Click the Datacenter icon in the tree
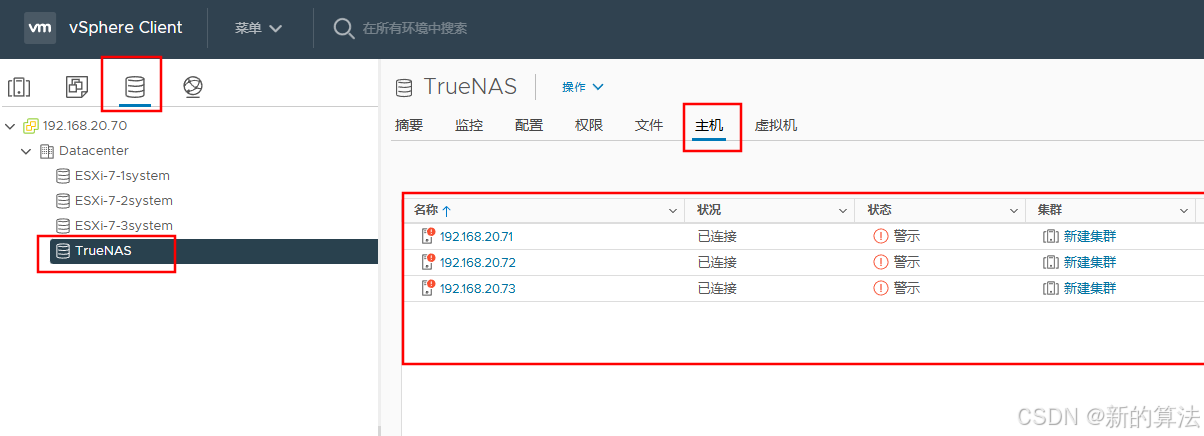Image resolution: width=1204 pixels, height=436 pixels. (x=47, y=151)
